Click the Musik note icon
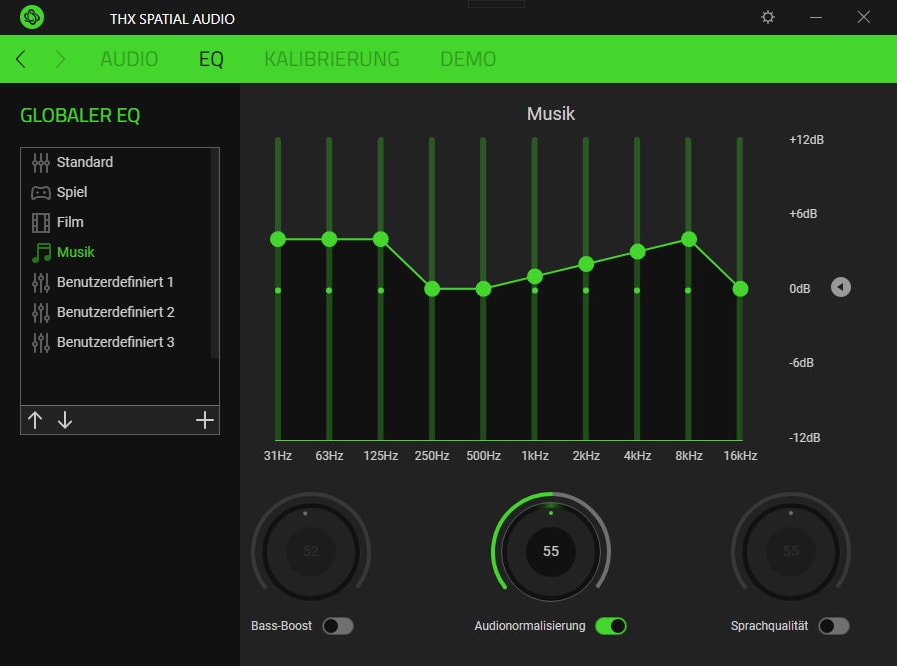Screen dimensions: 897x666 coord(41,252)
